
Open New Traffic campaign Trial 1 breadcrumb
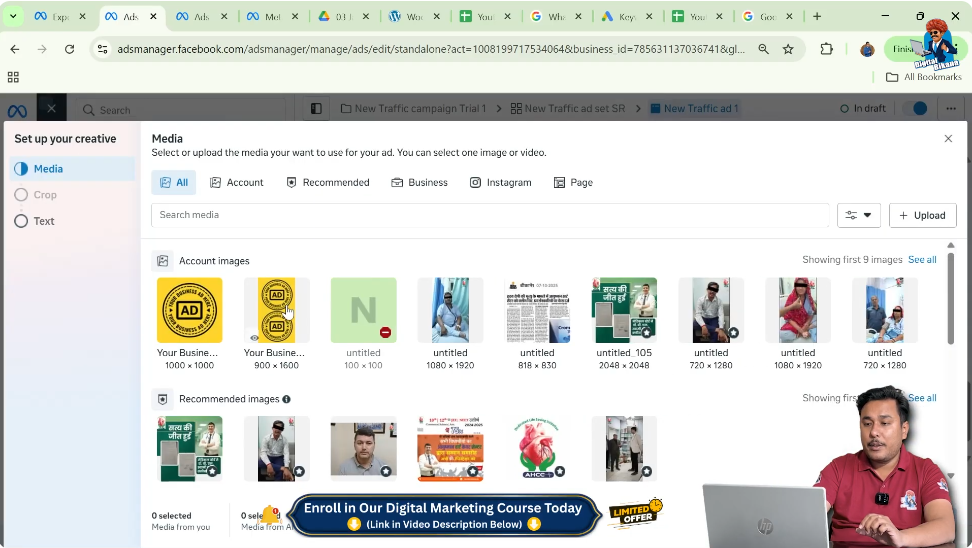pyautogui.click(x=420, y=109)
